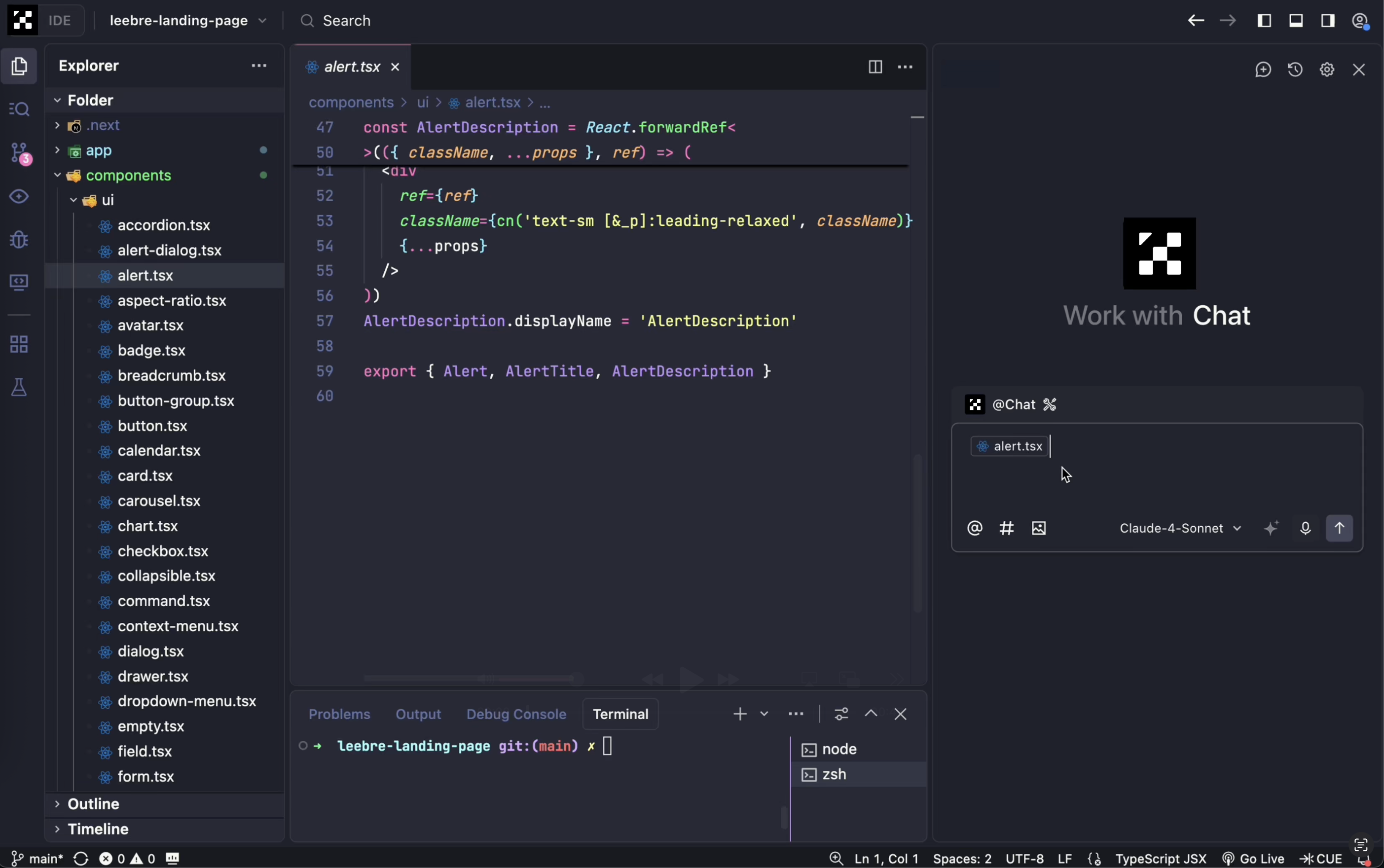Select the Run and Debug bug icon

pyautogui.click(x=19, y=239)
